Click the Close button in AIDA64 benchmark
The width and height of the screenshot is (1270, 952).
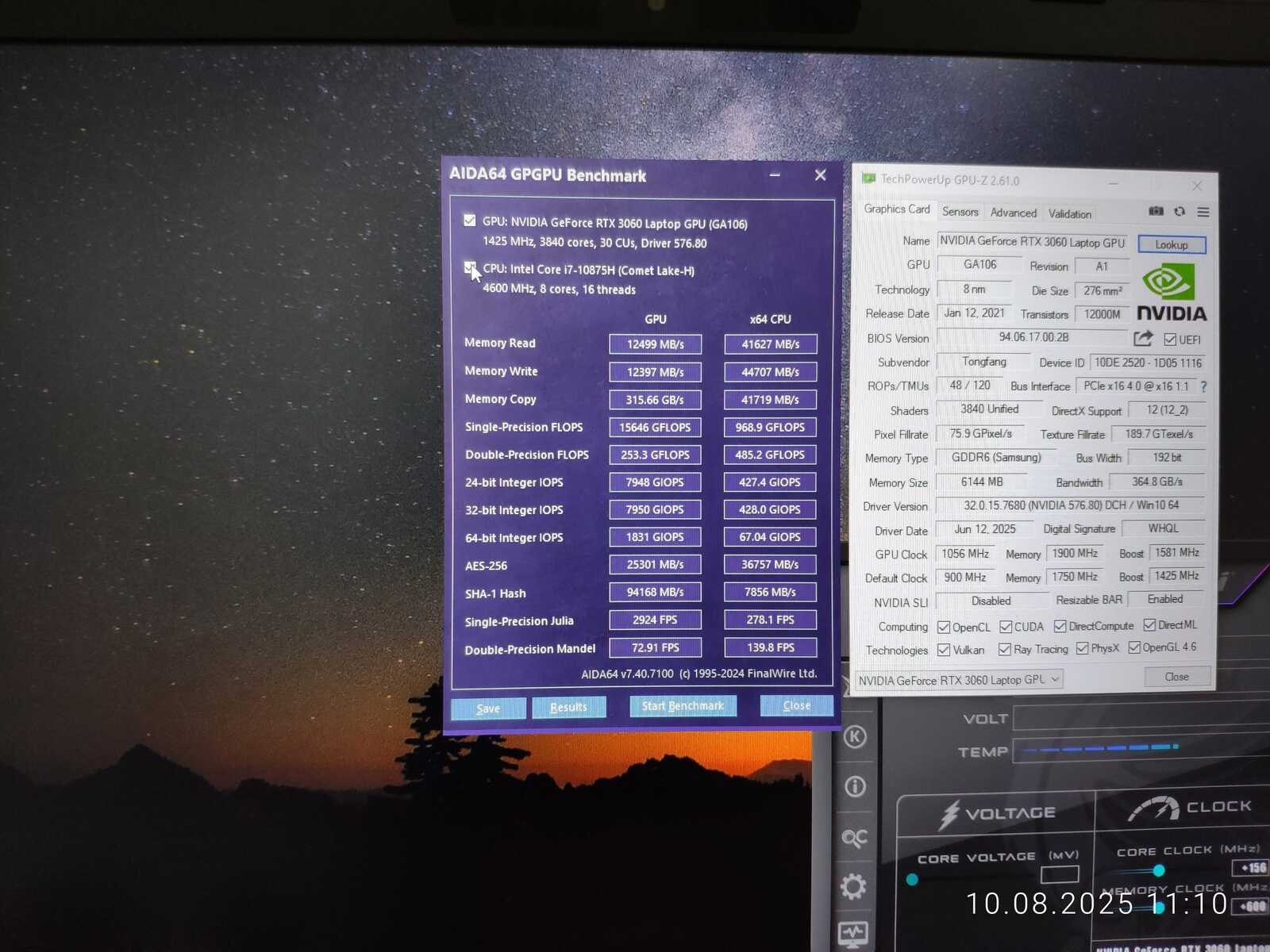click(x=796, y=705)
